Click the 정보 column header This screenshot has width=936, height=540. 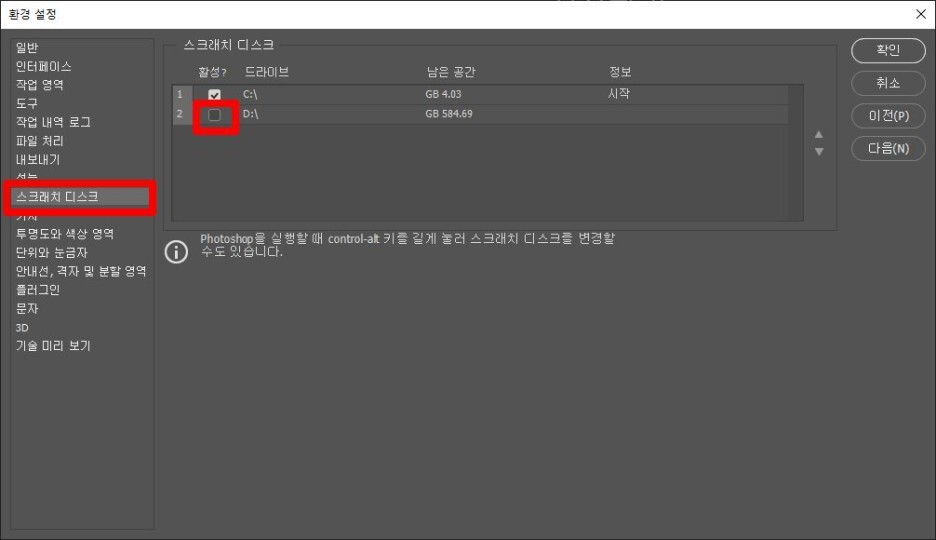tap(620, 72)
